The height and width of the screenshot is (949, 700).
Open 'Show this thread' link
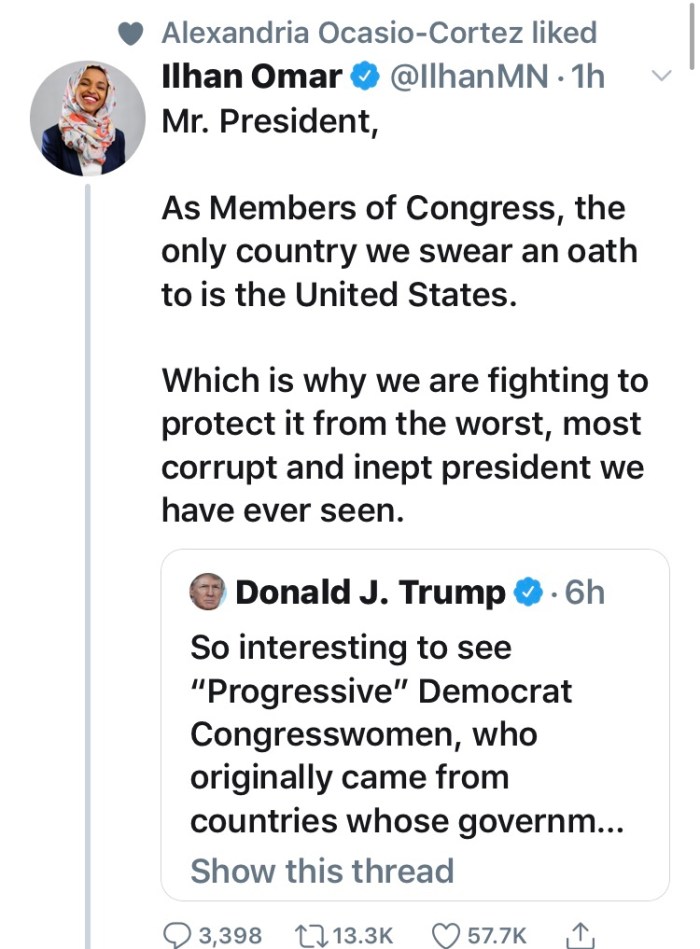click(x=321, y=870)
